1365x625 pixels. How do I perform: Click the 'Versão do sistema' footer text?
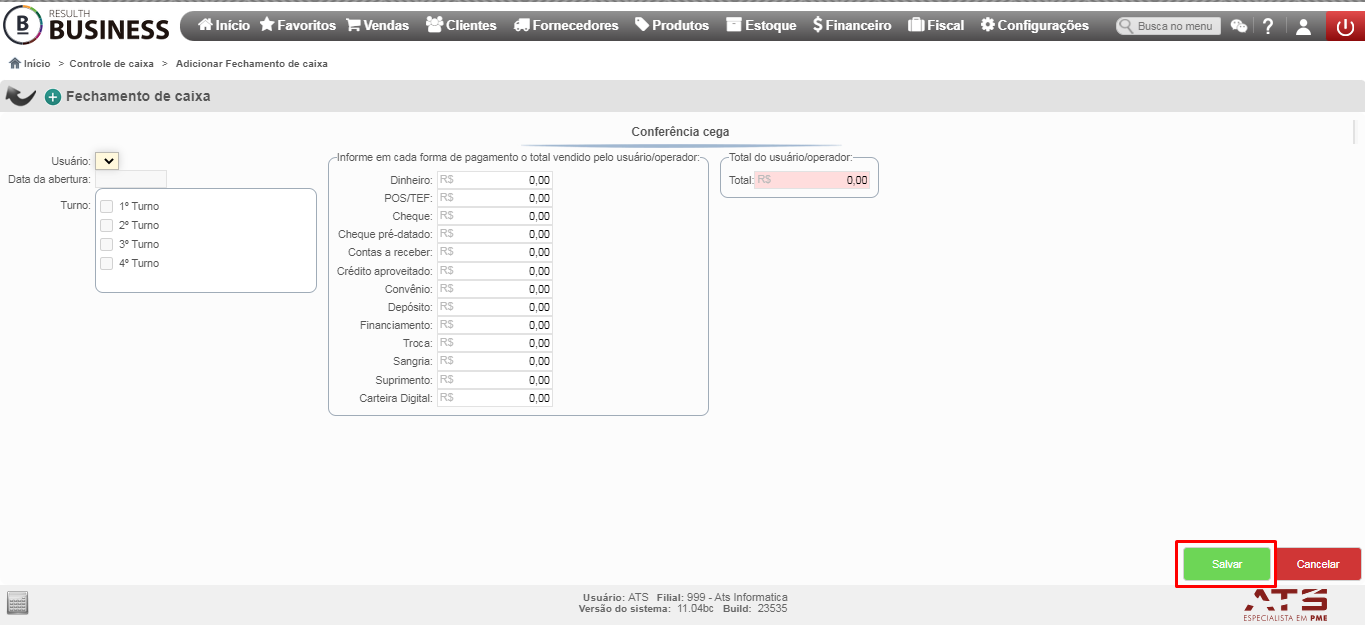coord(624,608)
